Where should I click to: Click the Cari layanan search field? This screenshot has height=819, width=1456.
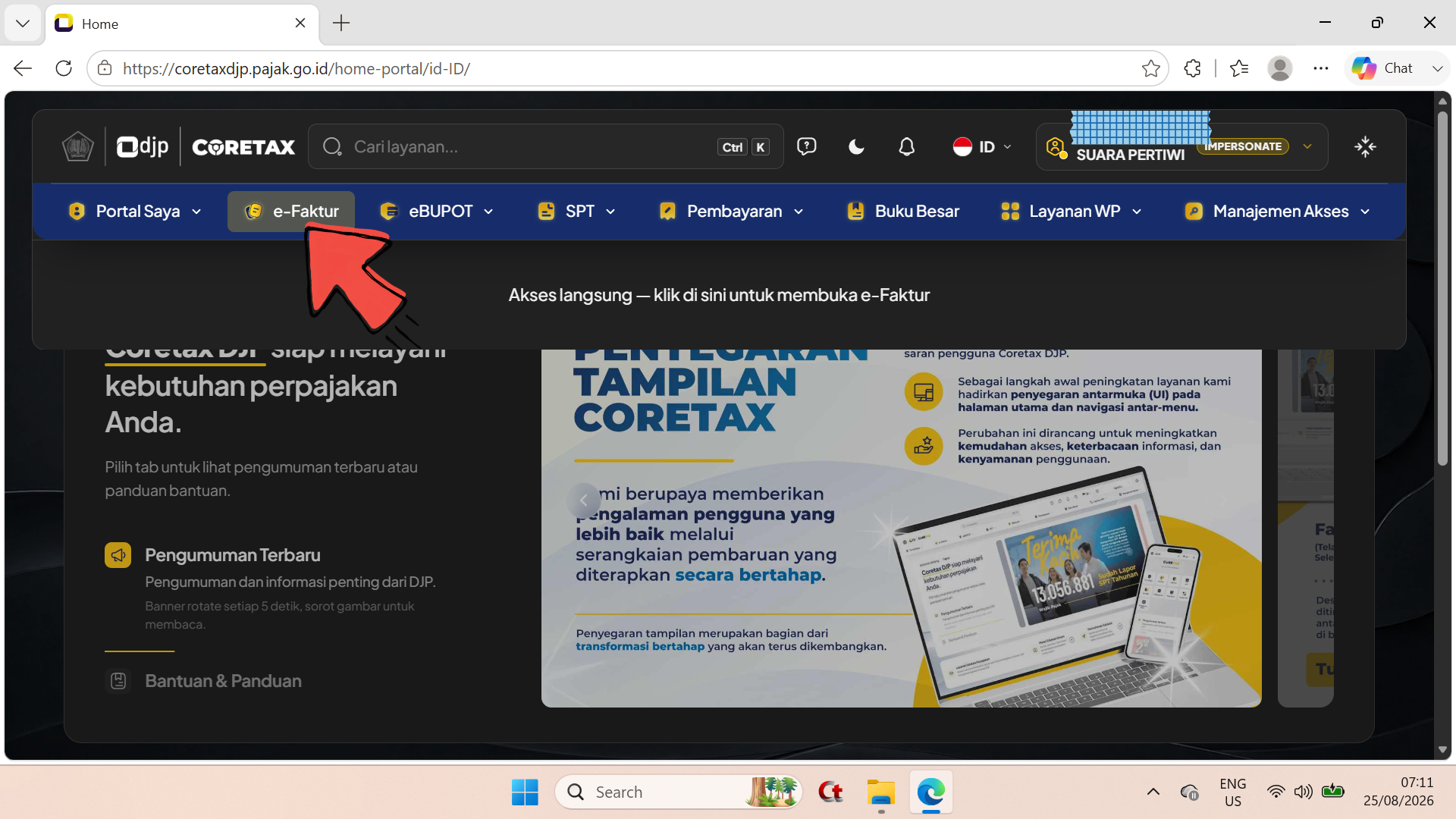[546, 146]
